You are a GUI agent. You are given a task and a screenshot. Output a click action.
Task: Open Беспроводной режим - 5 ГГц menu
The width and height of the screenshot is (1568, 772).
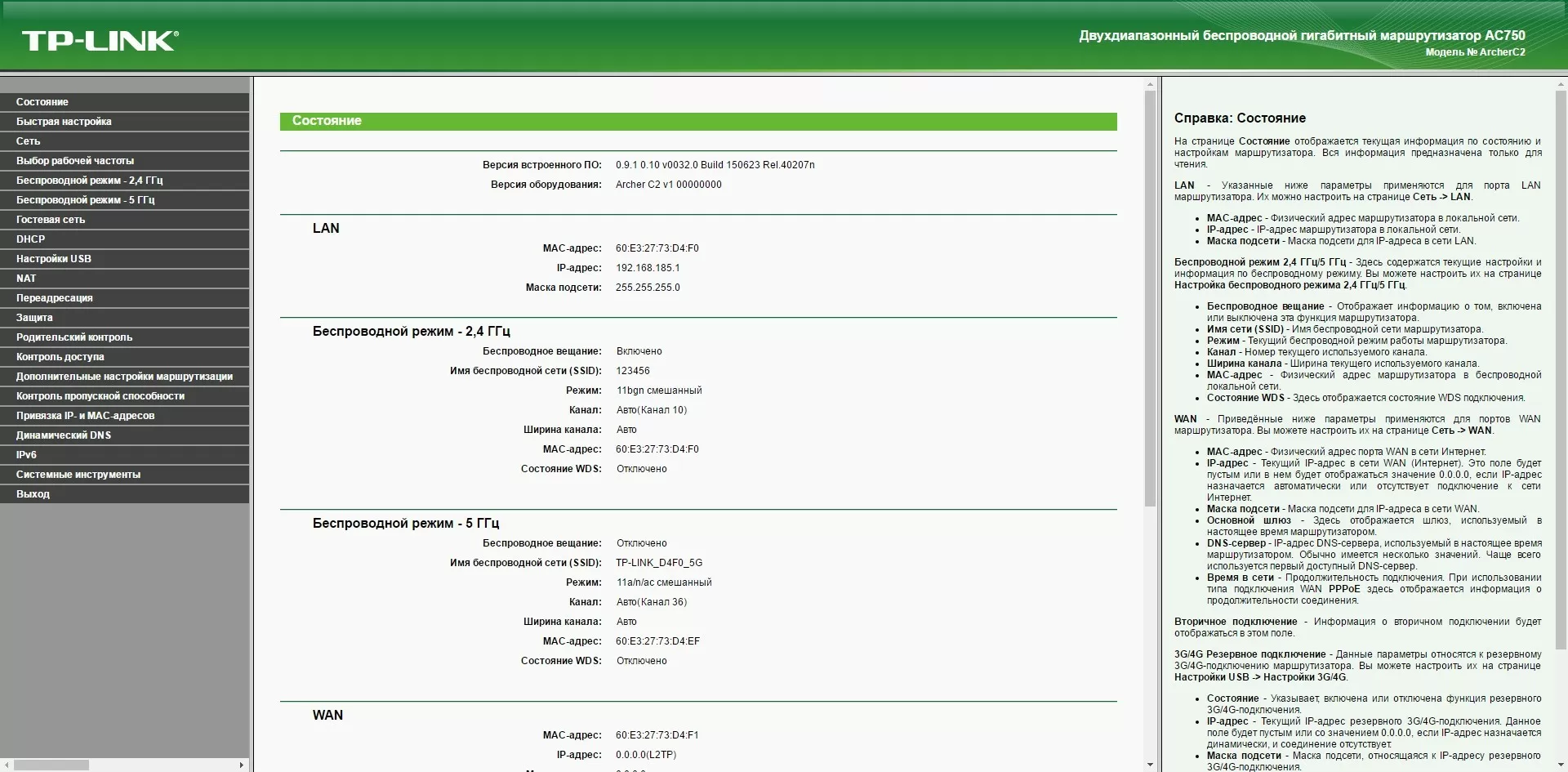(x=124, y=200)
